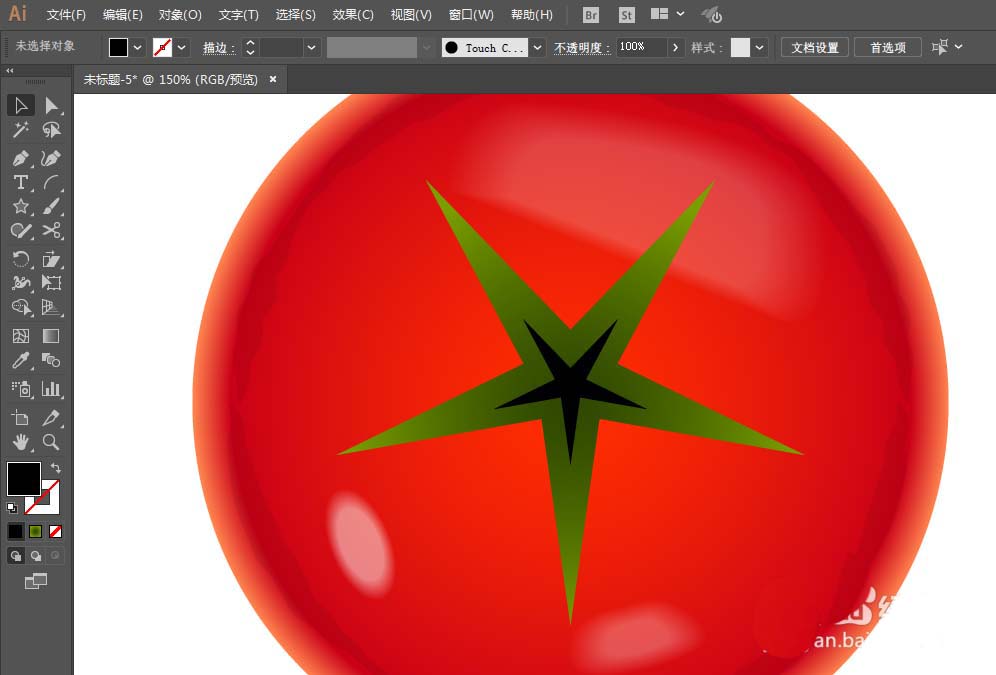The image size is (996, 675).
Task: Activate the Perspective Grid tool
Action: [51, 307]
